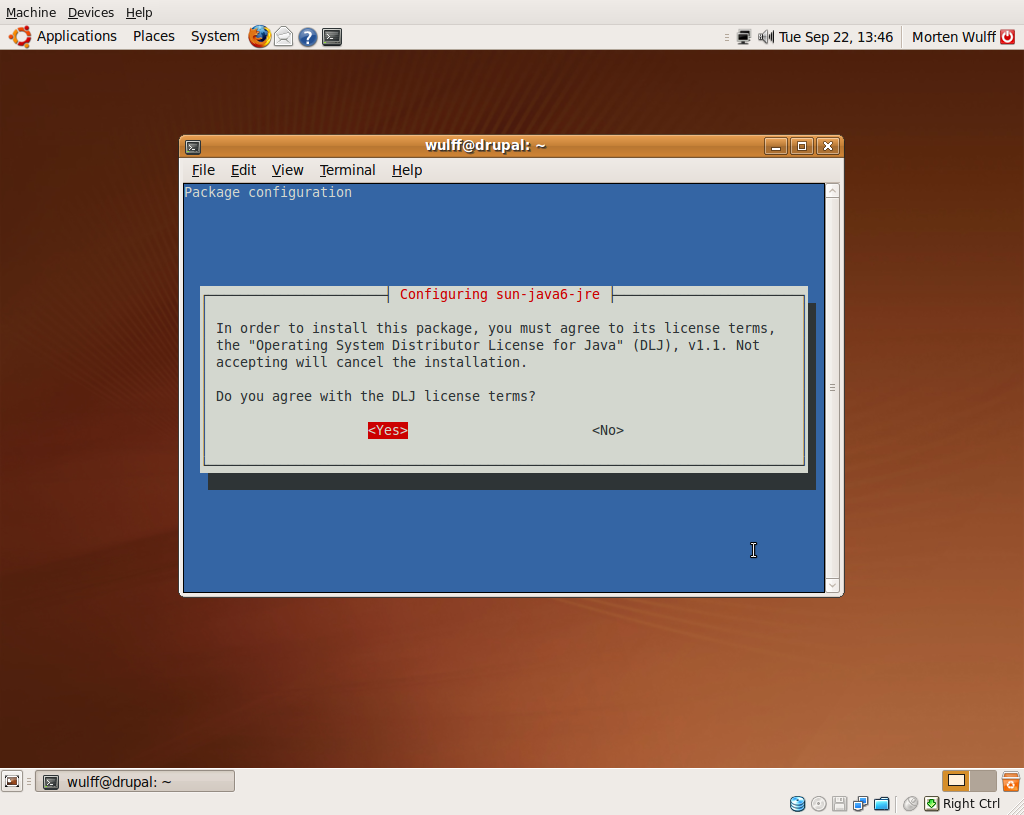Click the volume speaker icon
The image size is (1024, 815).
pos(766,37)
